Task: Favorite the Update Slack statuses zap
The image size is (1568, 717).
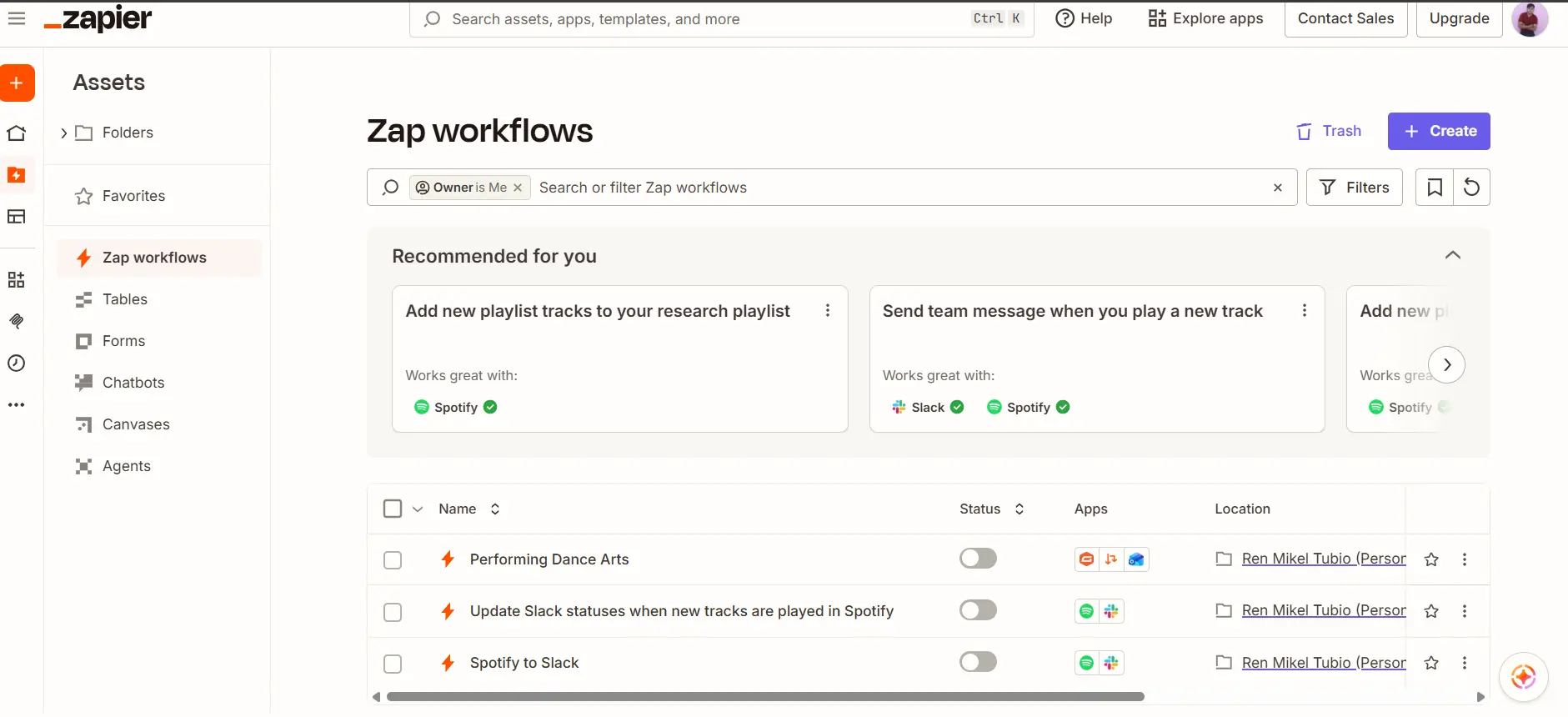Action: coord(1431,611)
